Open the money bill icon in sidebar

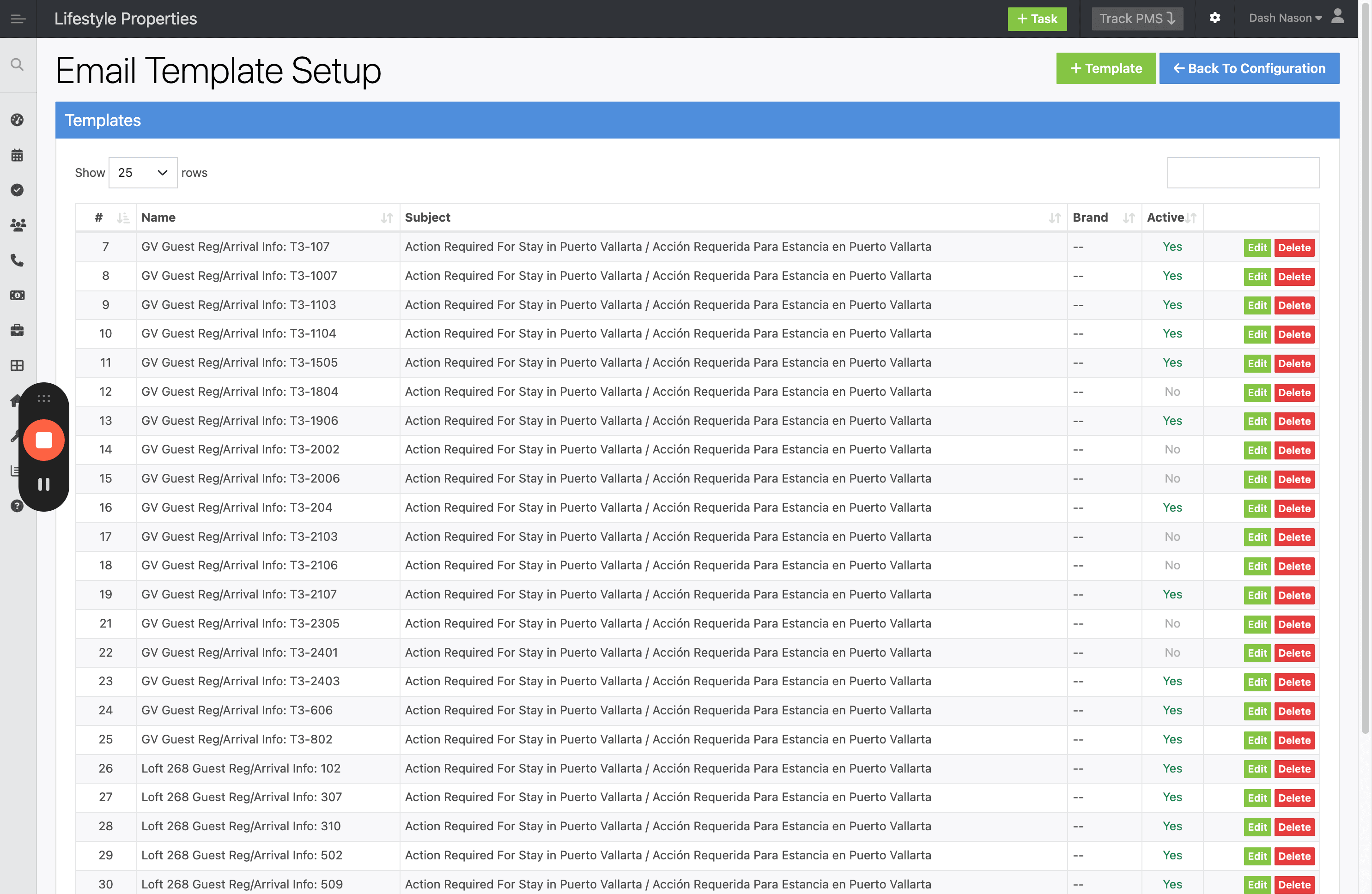pos(17,295)
